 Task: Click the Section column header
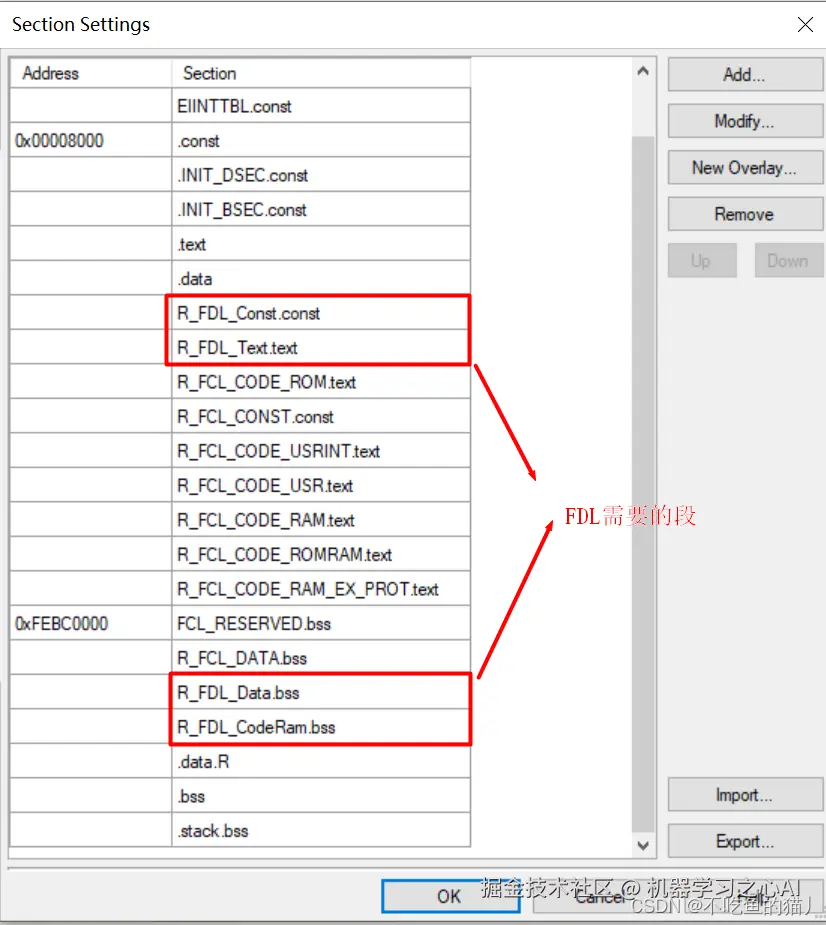[x=320, y=73]
